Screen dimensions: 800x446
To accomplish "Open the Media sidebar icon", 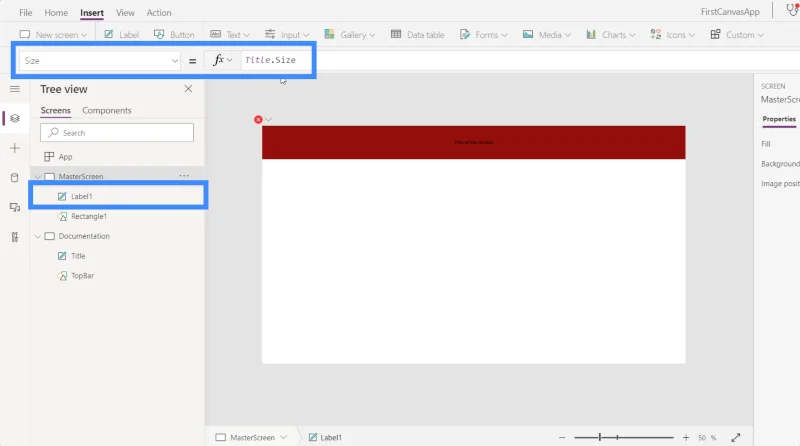I will point(15,207).
